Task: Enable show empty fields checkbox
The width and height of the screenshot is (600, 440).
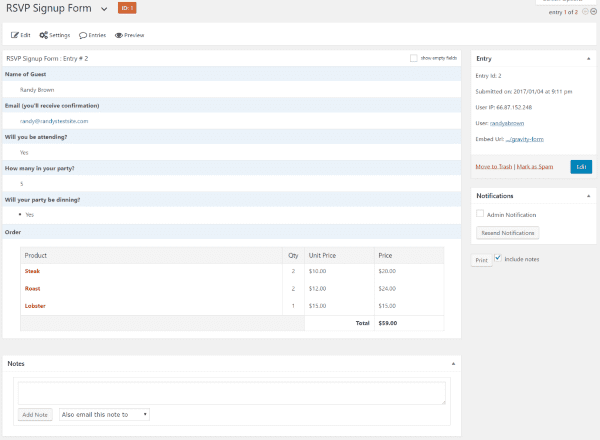Action: pos(413,58)
